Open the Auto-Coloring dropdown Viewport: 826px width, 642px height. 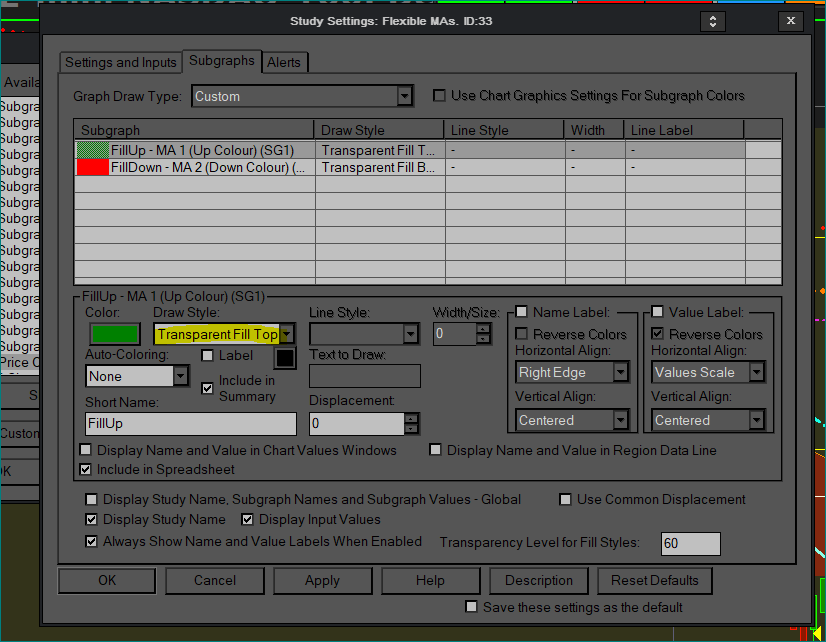(181, 377)
